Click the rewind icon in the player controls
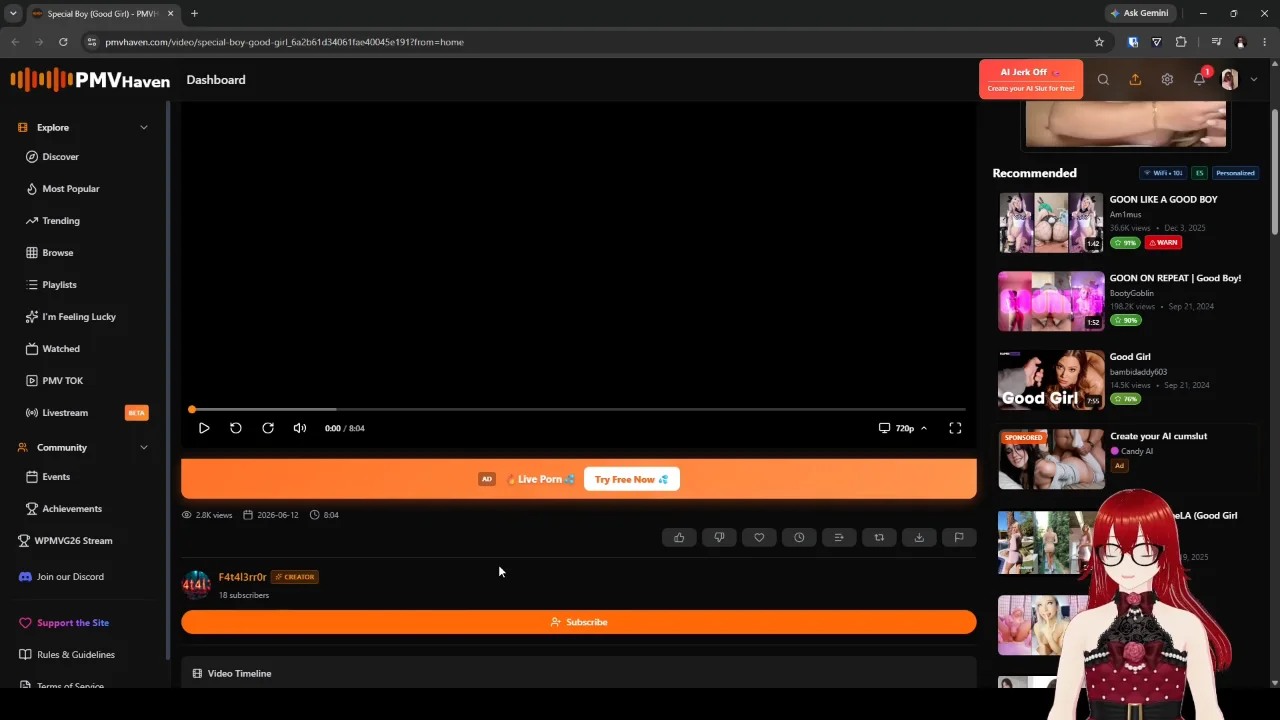The image size is (1280, 720). tap(236, 428)
